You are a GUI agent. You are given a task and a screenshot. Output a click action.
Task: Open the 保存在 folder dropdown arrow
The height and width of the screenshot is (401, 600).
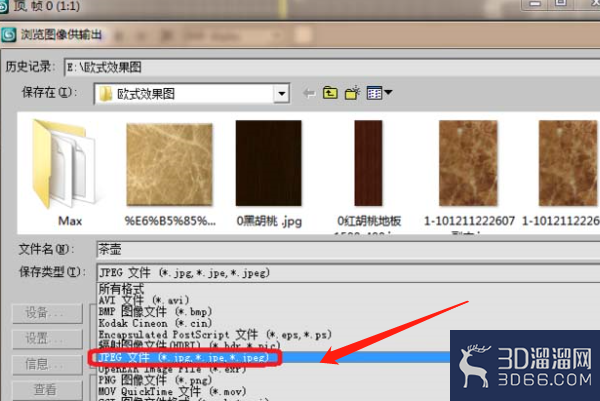282,93
